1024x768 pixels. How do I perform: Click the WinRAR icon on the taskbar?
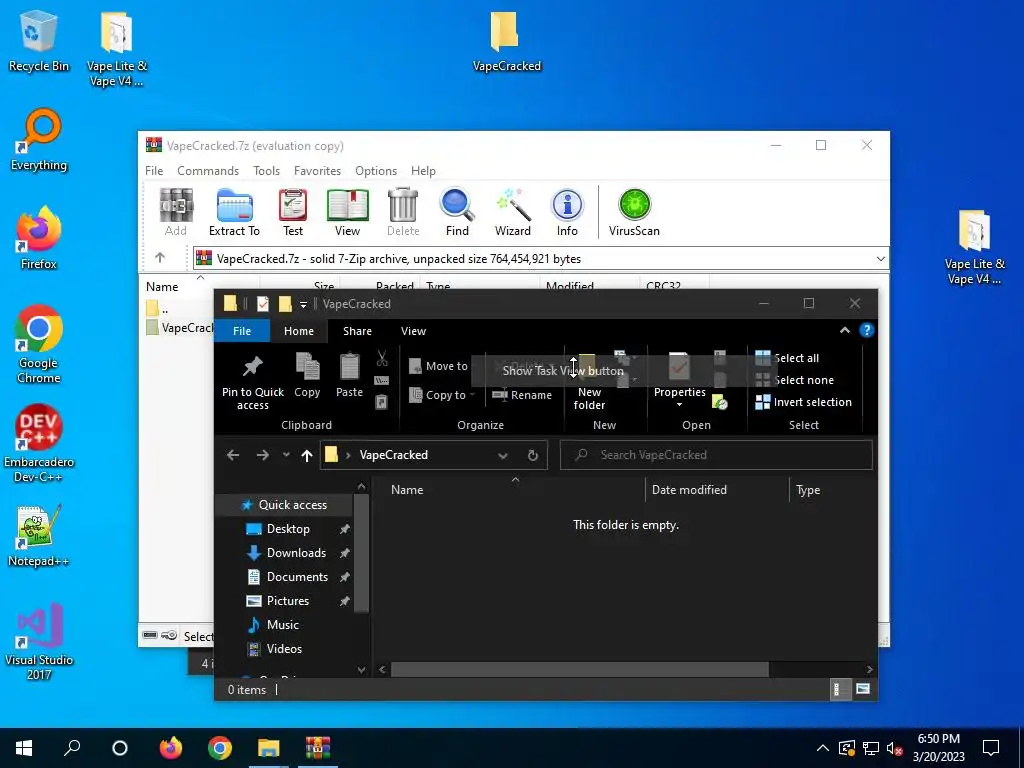(x=317, y=748)
